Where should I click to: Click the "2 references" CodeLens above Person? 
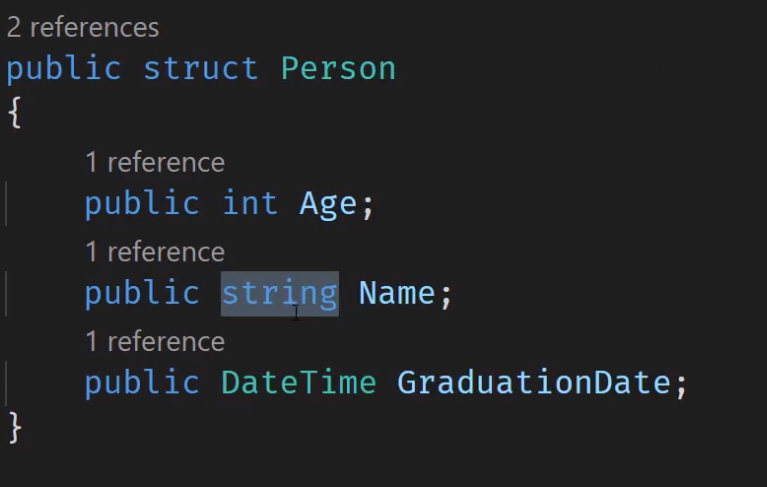pos(83,27)
